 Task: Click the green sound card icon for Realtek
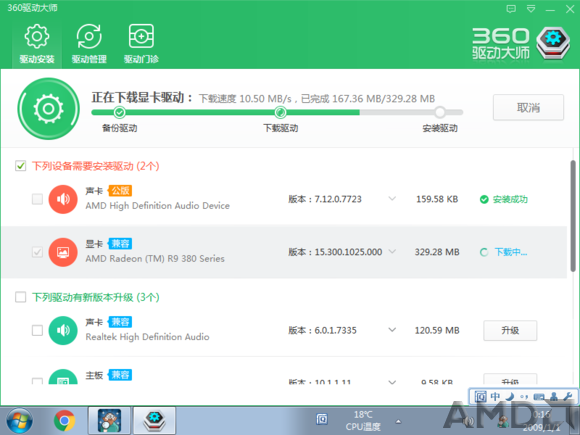pos(63,331)
